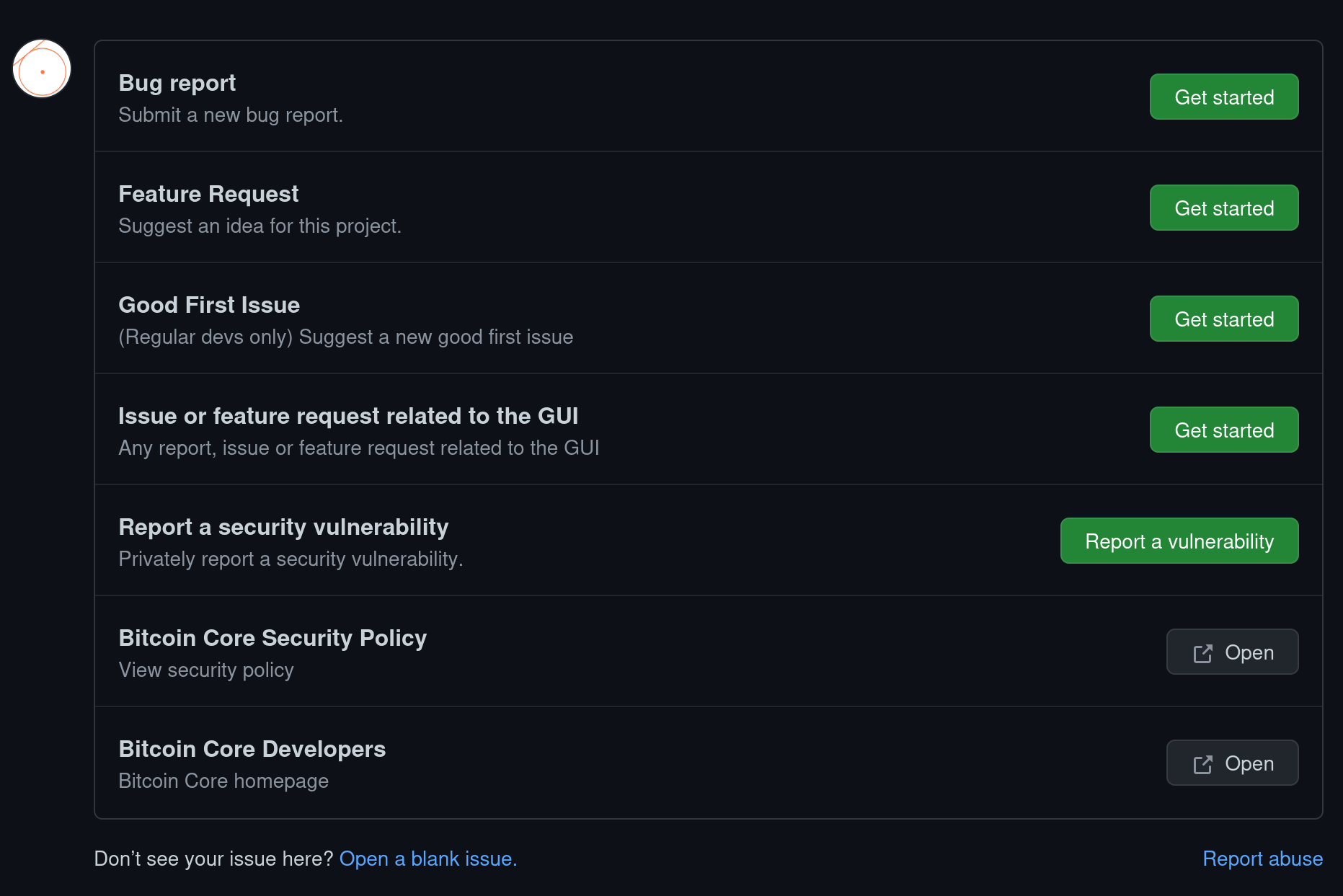This screenshot has height=896, width=1343.
Task: Click the Report a security vulnerability heading
Action: (x=283, y=527)
